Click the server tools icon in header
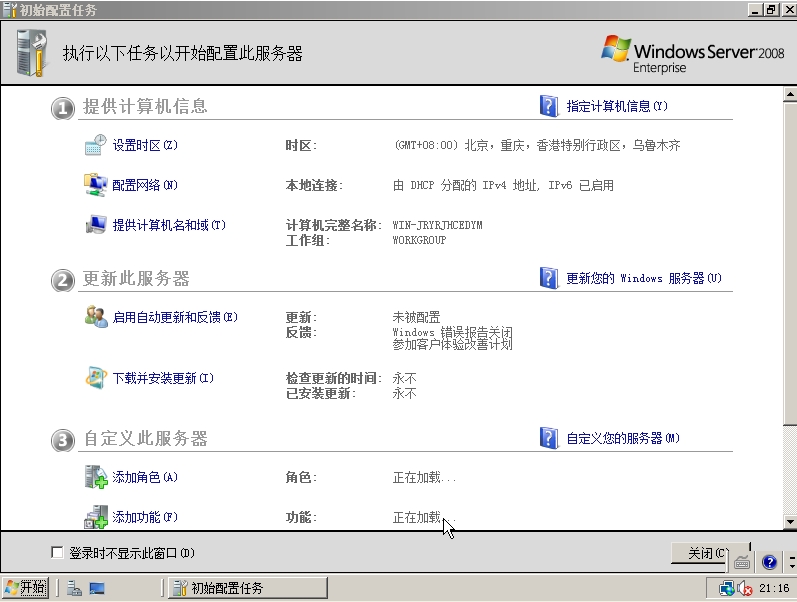Screen dimensions: 797x602 click(x=32, y=53)
